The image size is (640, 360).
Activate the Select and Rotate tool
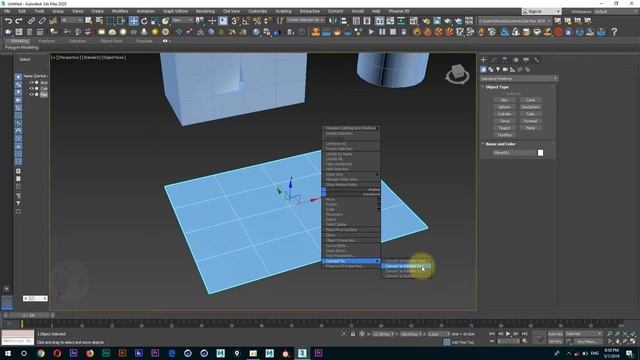point(144,21)
